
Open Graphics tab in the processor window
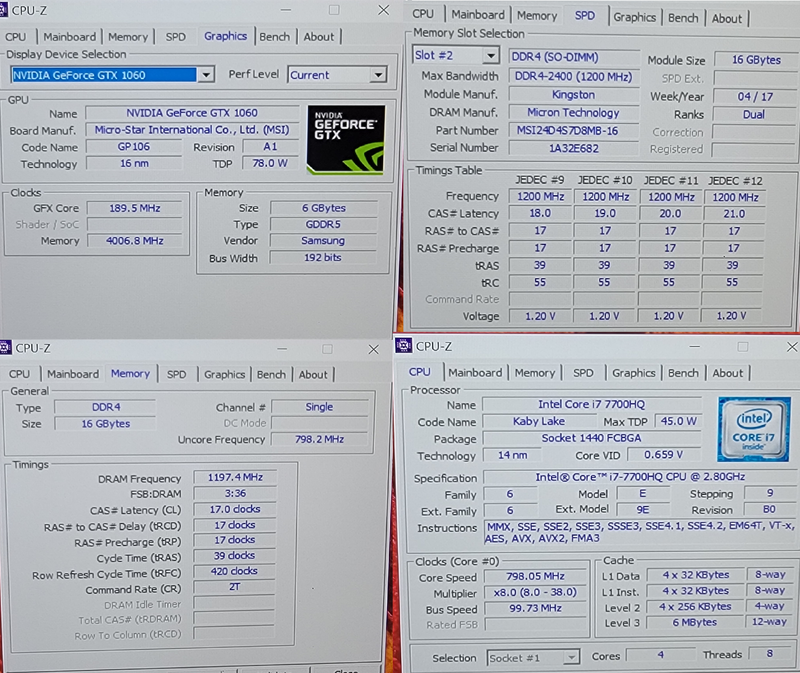(634, 372)
